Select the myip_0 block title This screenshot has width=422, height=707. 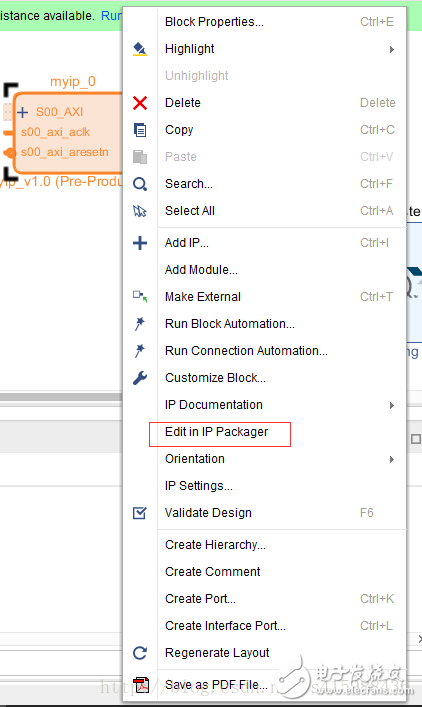tap(73, 82)
